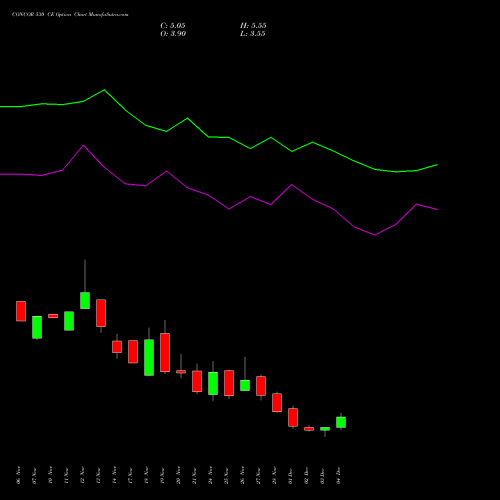500x500 pixels.
Task: Select the red candlestick for 17 Nov
Action: coord(133,352)
